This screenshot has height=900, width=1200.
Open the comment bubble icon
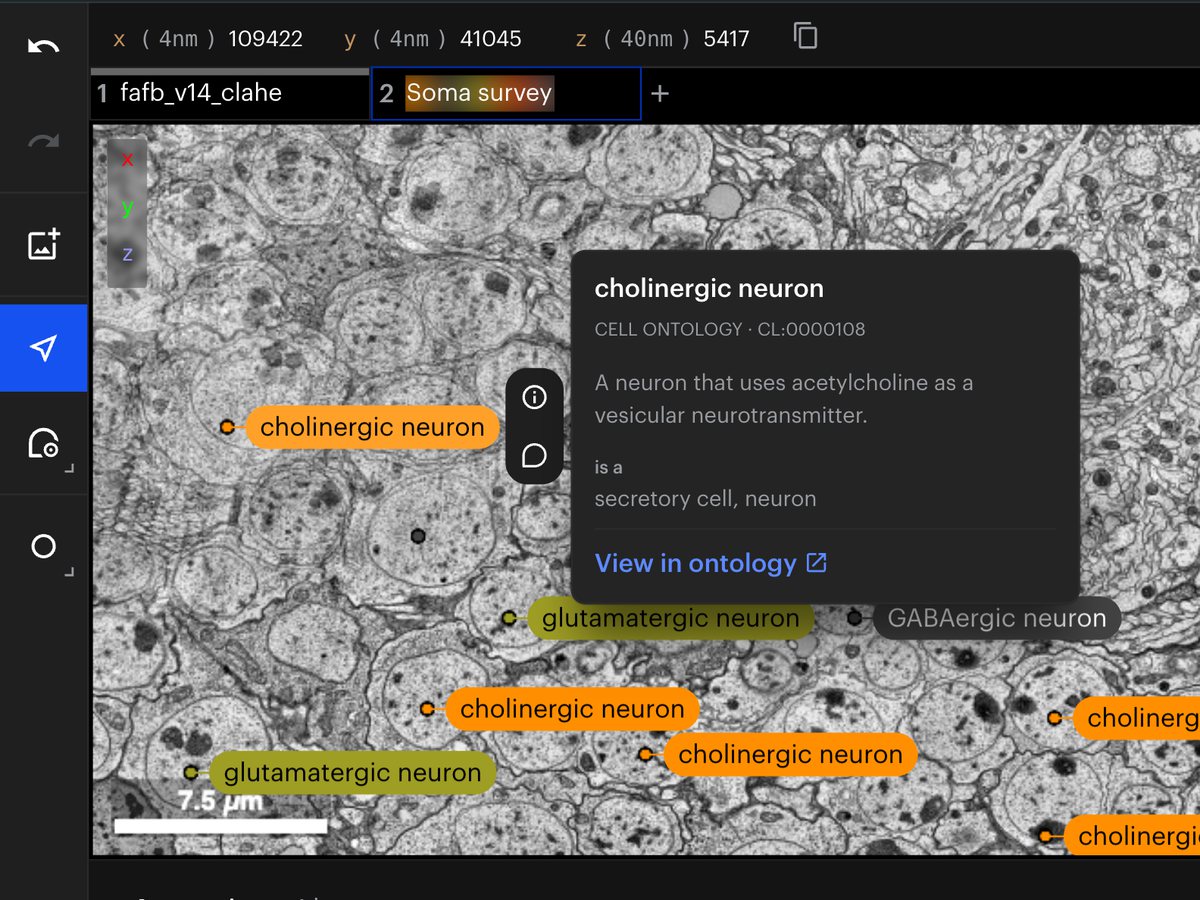click(x=535, y=456)
